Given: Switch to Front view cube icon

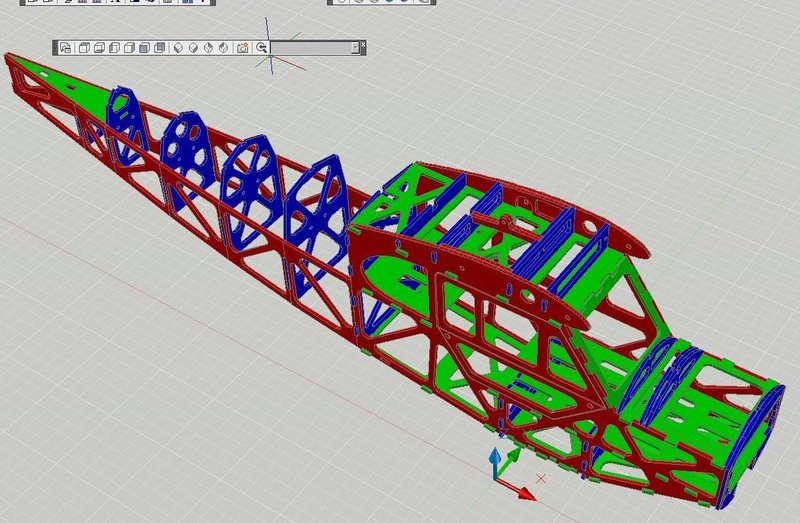Looking at the screenshot, I should 144,48.
